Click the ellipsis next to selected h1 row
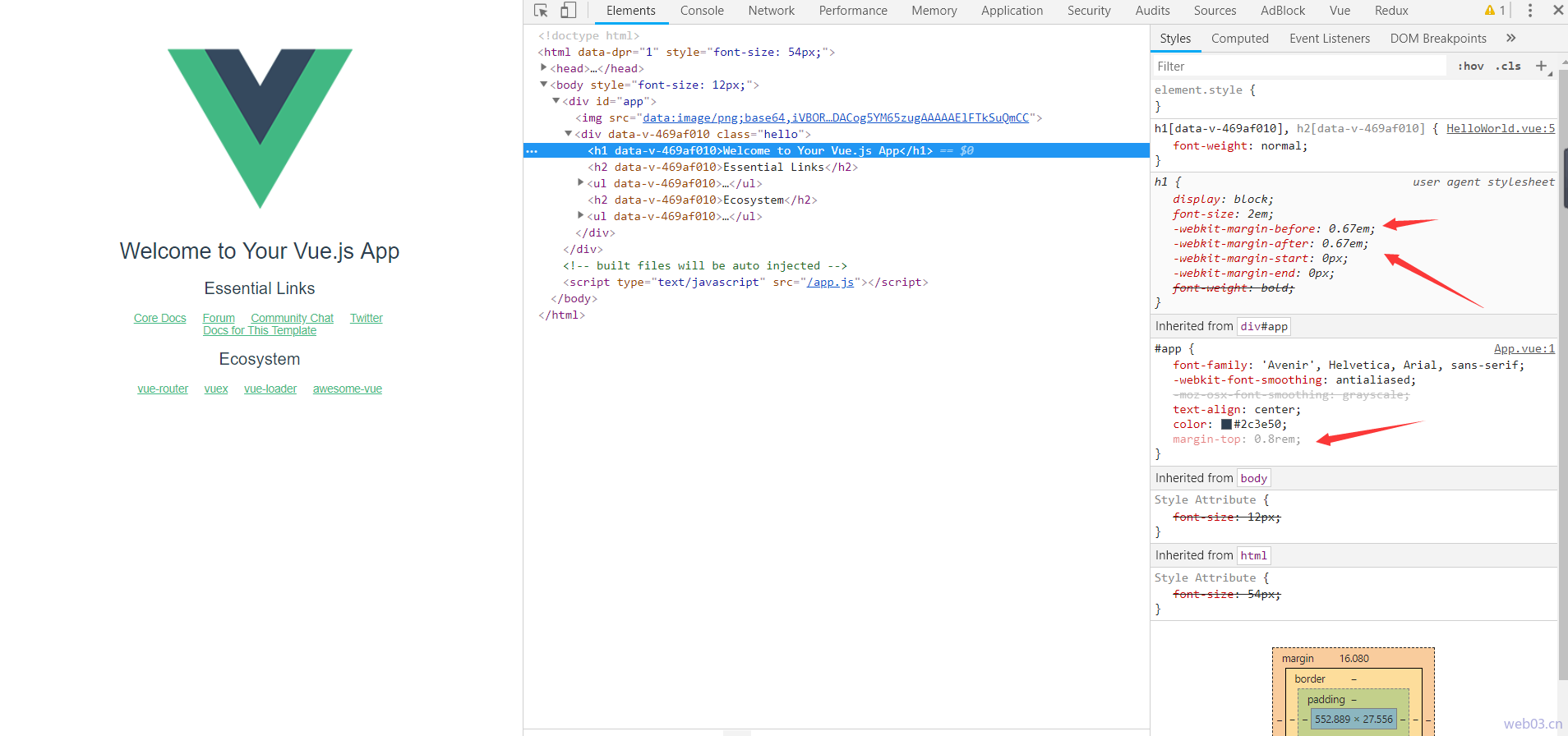The image size is (1568, 736). [532, 151]
